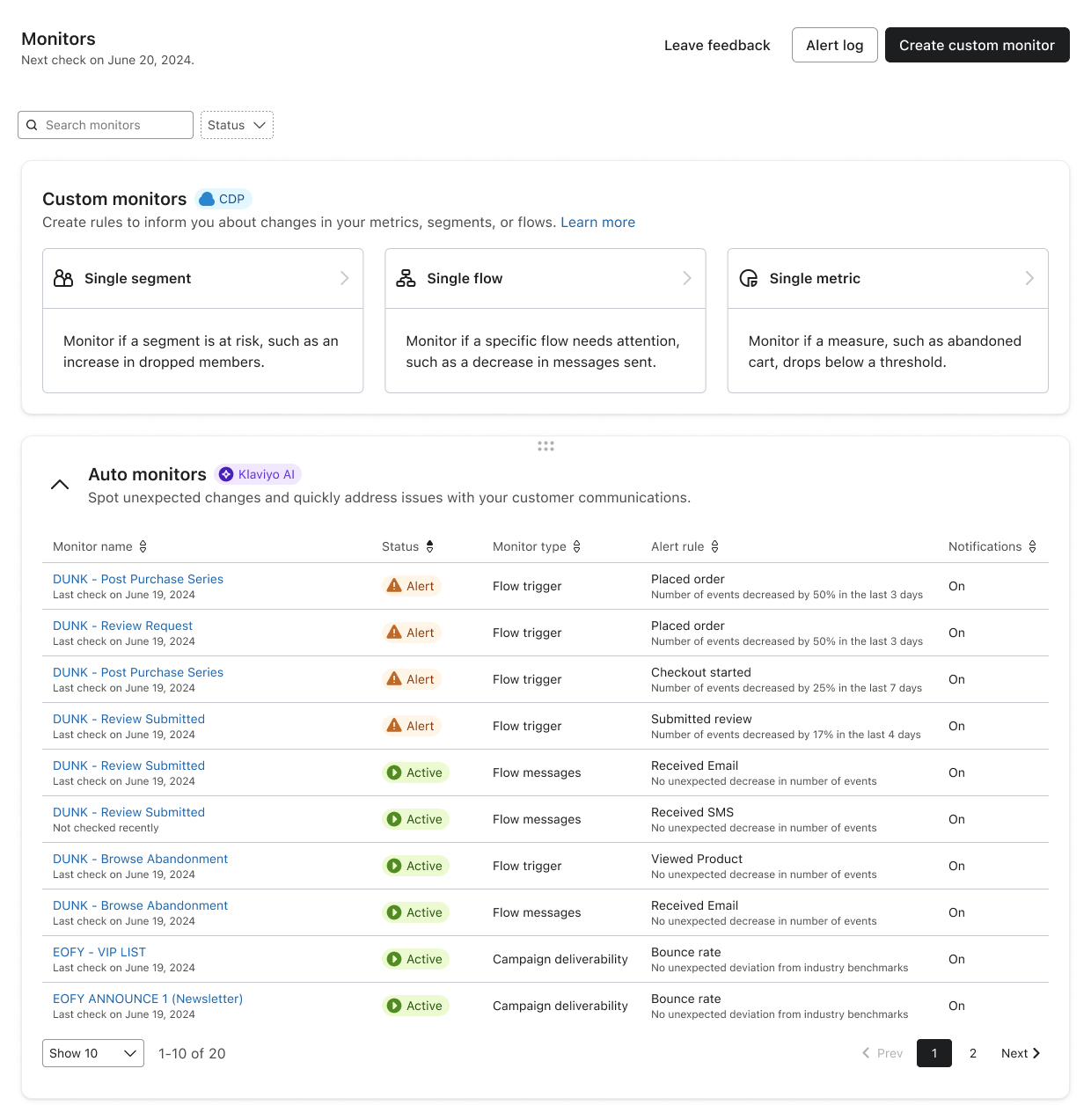Click the drag handle dots above Auto monitors

tap(545, 446)
